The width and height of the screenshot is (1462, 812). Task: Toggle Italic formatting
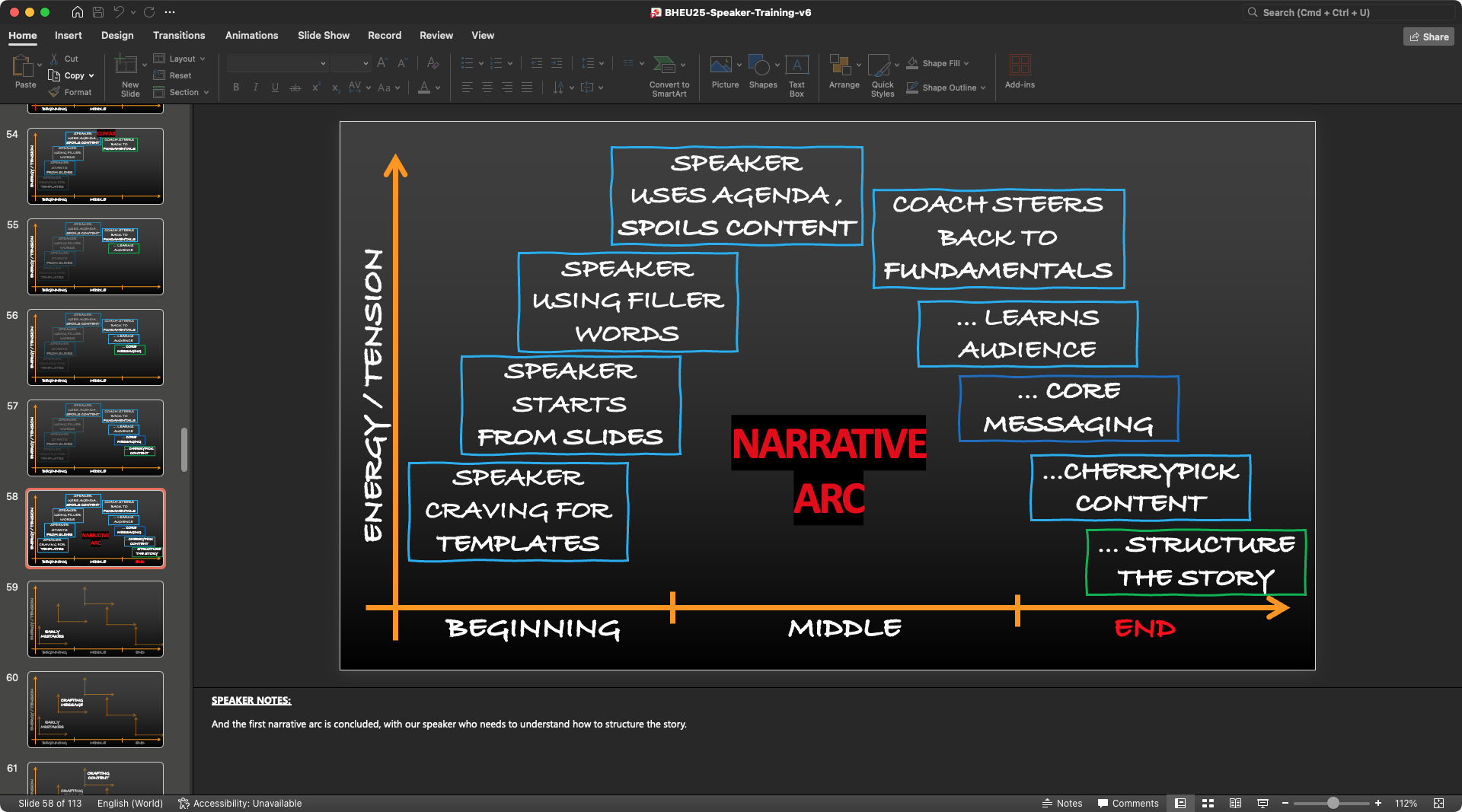pyautogui.click(x=256, y=88)
